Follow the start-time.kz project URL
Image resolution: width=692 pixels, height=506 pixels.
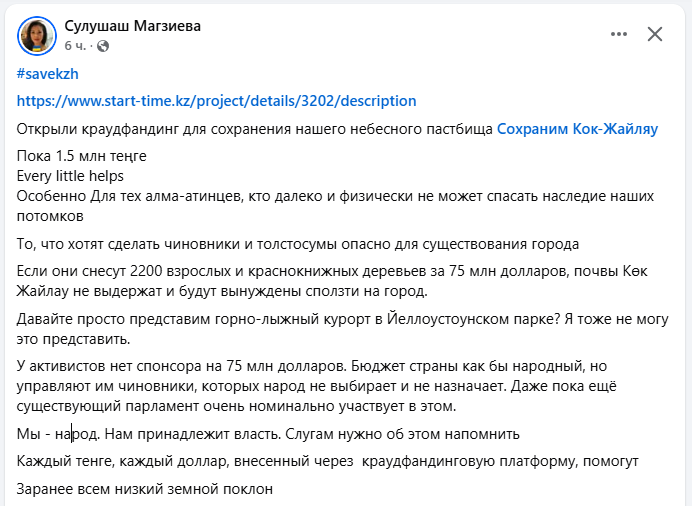[x=217, y=101]
